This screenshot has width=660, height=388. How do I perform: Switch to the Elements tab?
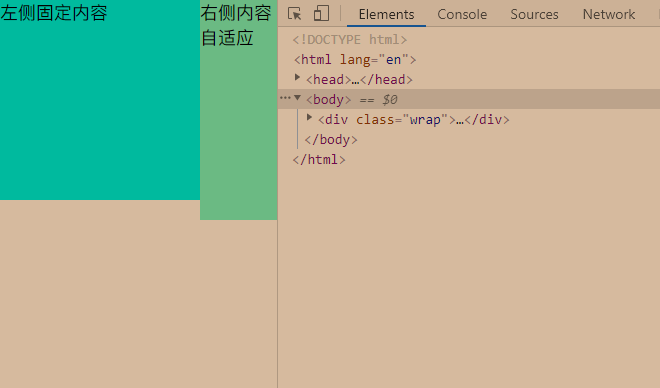[386, 14]
